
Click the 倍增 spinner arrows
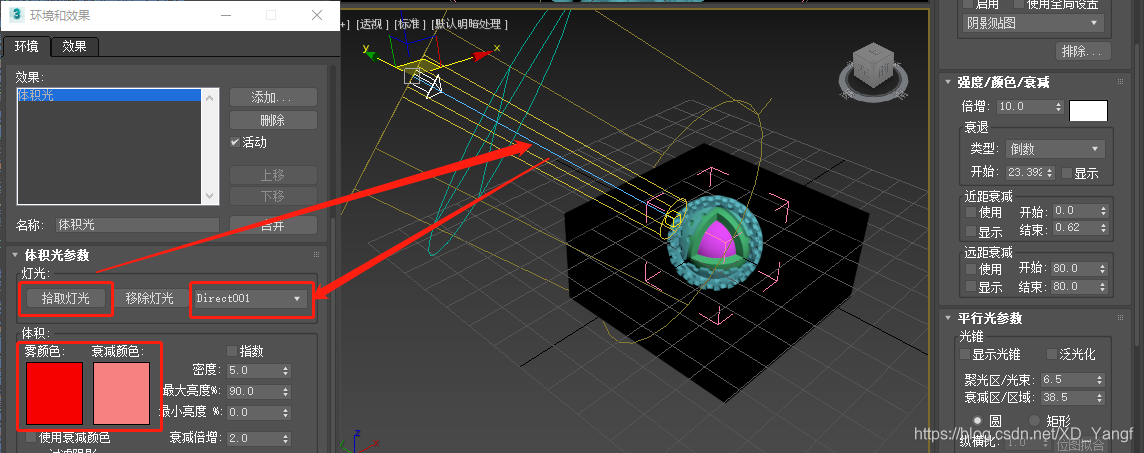tap(1059, 107)
